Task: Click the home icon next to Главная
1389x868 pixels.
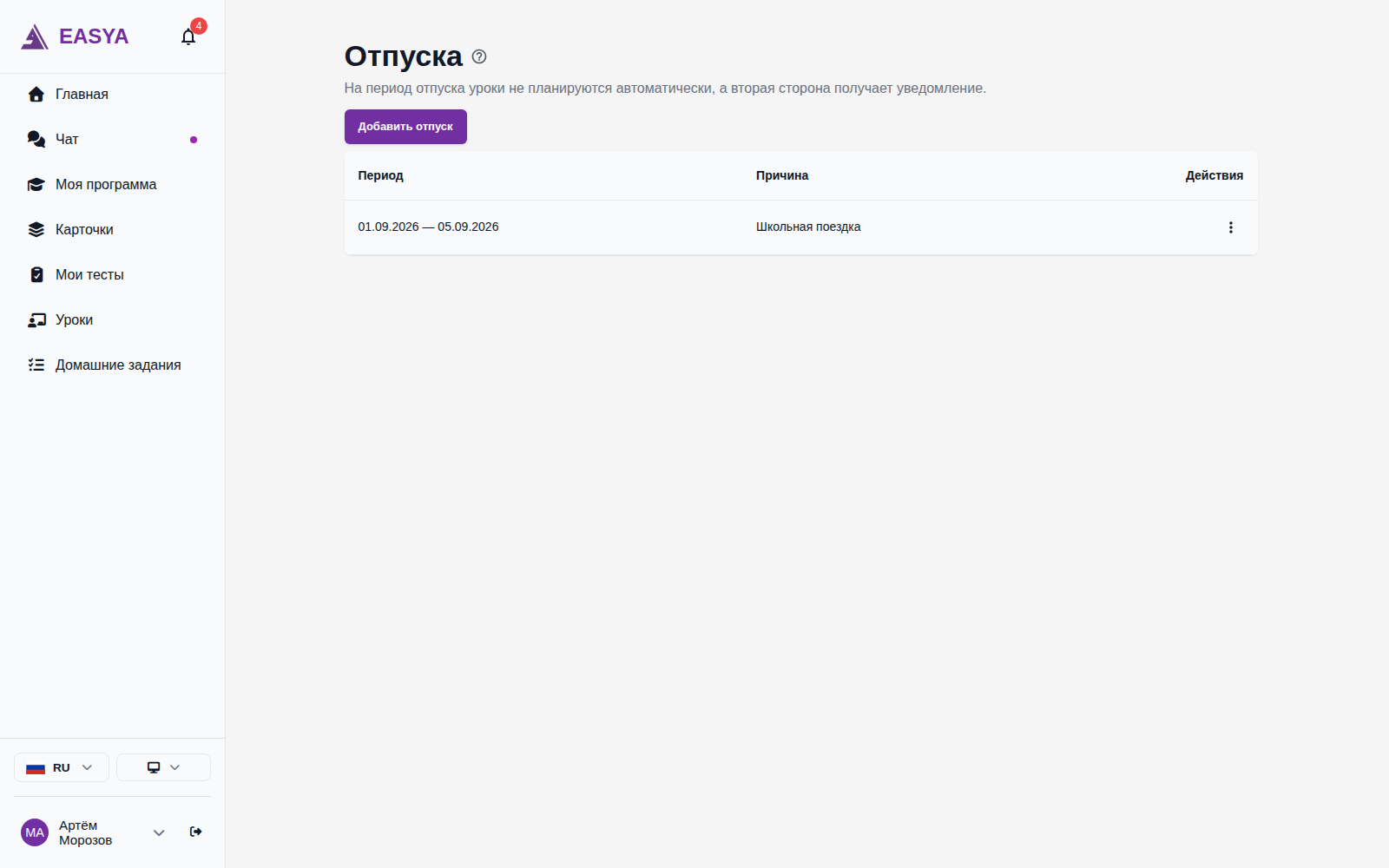Action: click(36, 94)
